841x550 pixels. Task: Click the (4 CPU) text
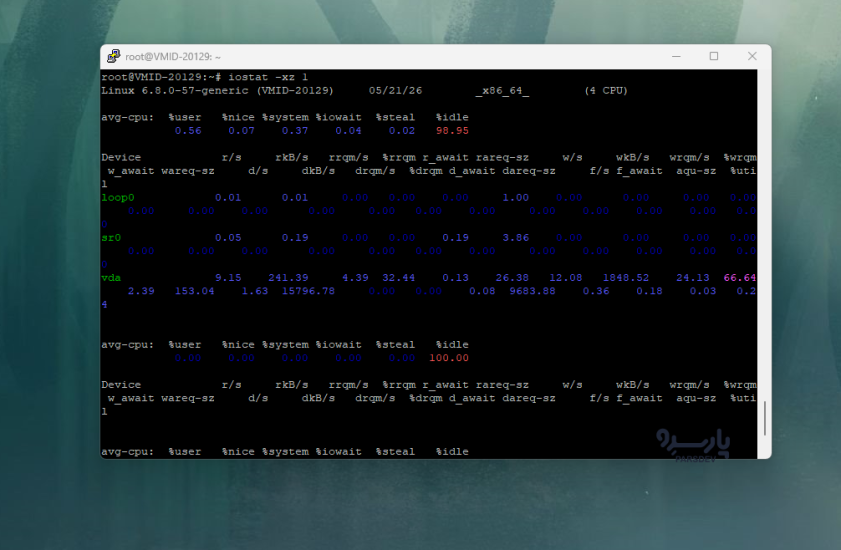[606, 91]
